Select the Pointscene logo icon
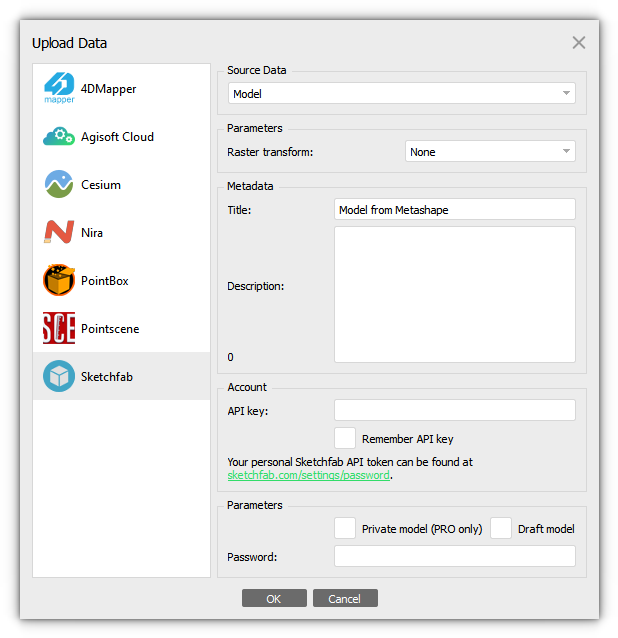618x638 pixels. click(59, 328)
